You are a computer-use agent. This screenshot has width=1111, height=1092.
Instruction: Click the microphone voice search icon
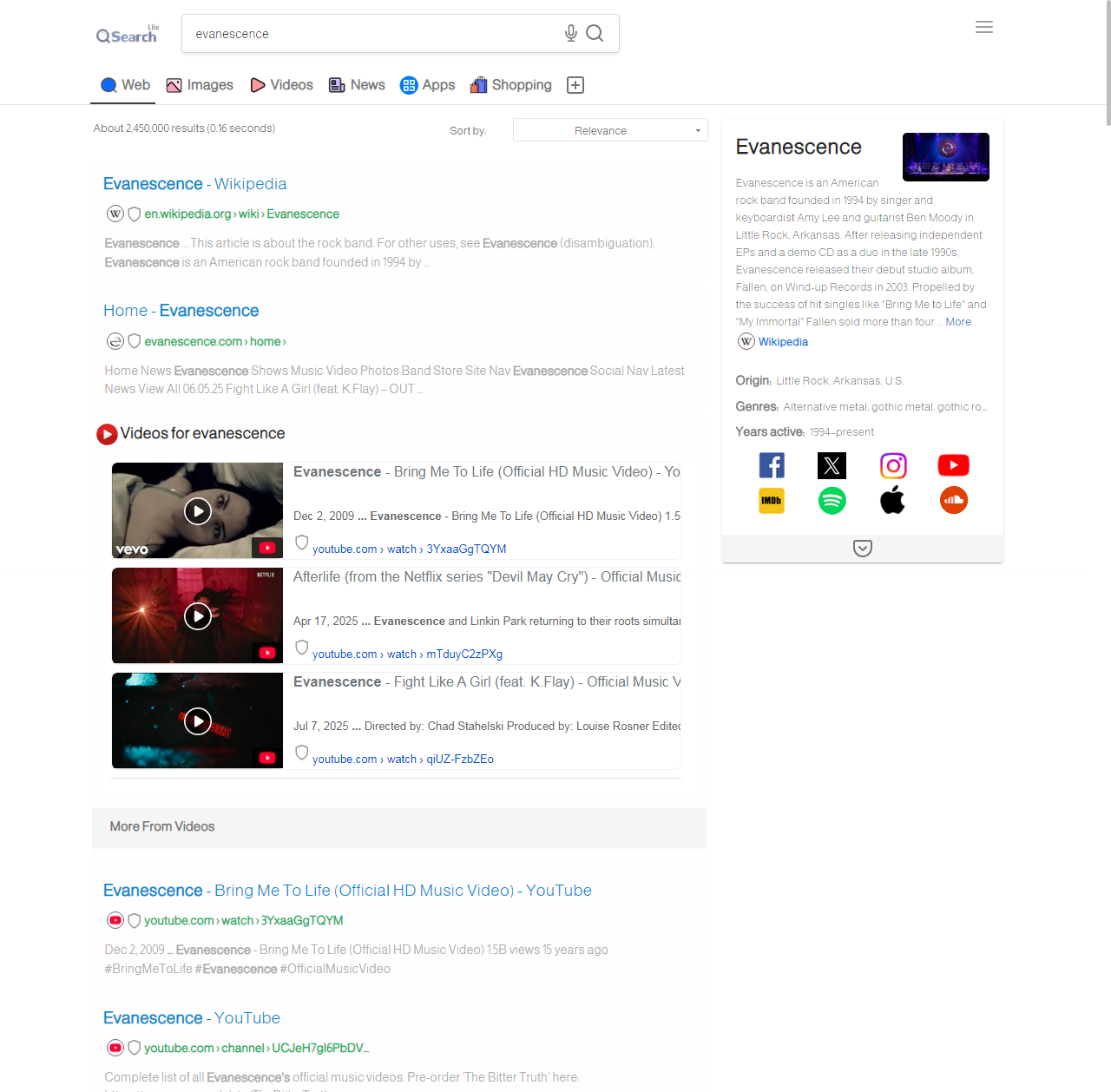click(x=570, y=33)
